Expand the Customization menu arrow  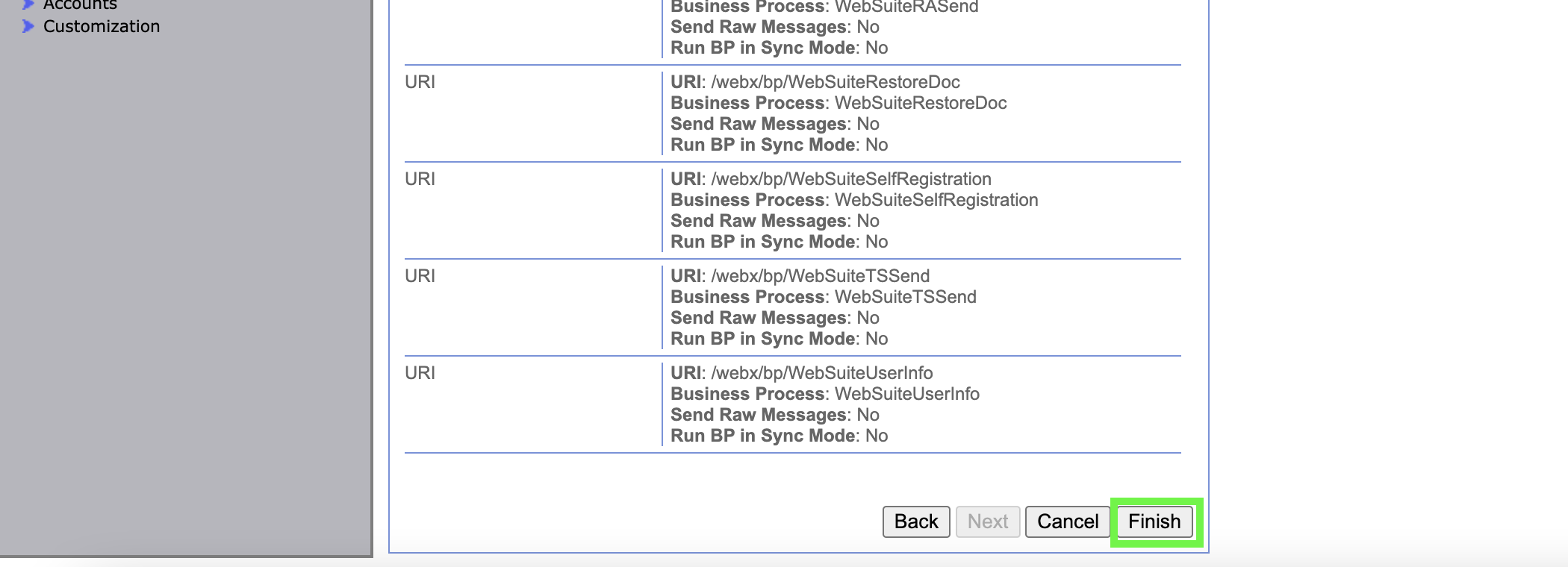pos(28,26)
